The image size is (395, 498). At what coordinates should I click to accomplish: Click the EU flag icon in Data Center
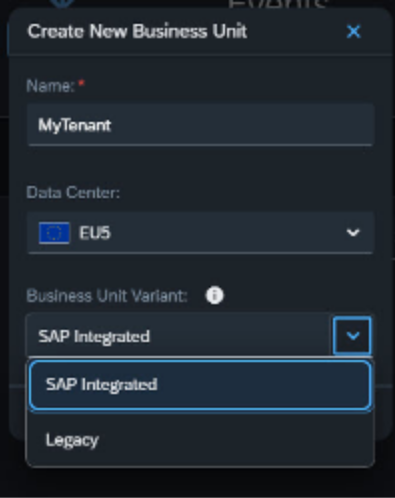tap(54, 233)
